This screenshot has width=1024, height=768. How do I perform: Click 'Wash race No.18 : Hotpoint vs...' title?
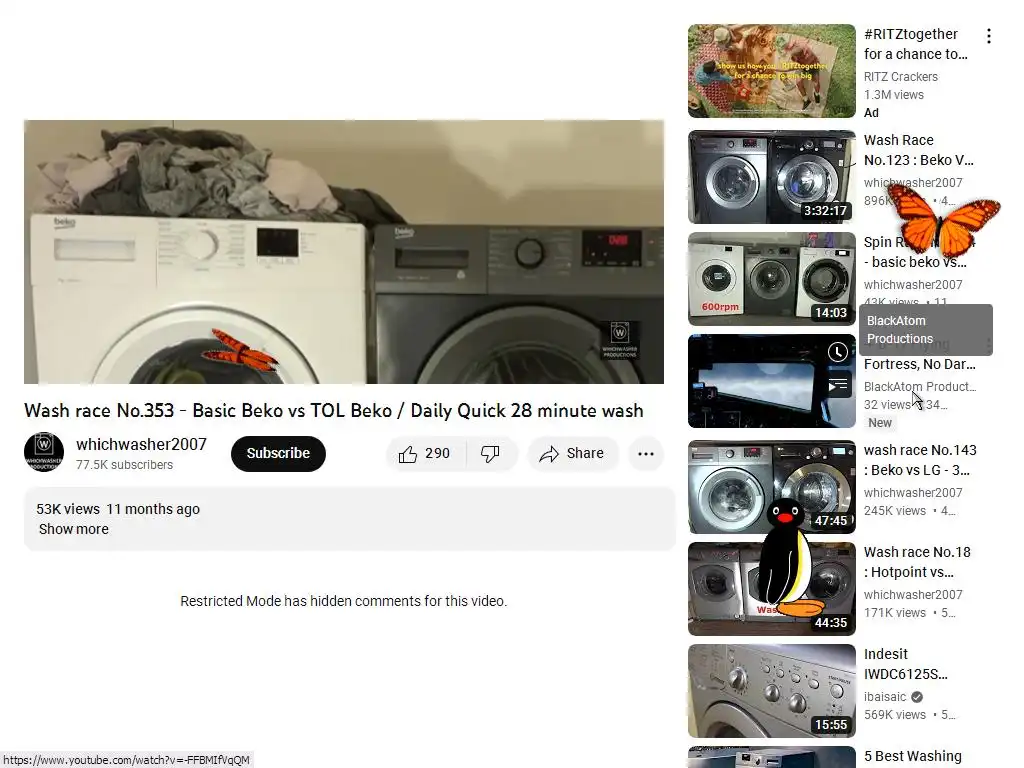[917, 562]
